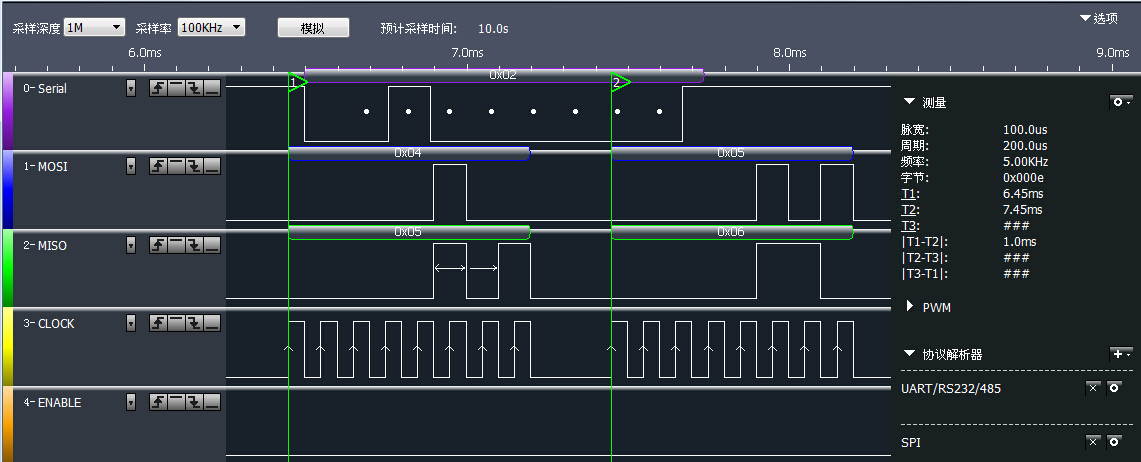This screenshot has height=462, width=1141.
Task: Set rising edge trigger on 0-Serial
Action: click(158, 88)
